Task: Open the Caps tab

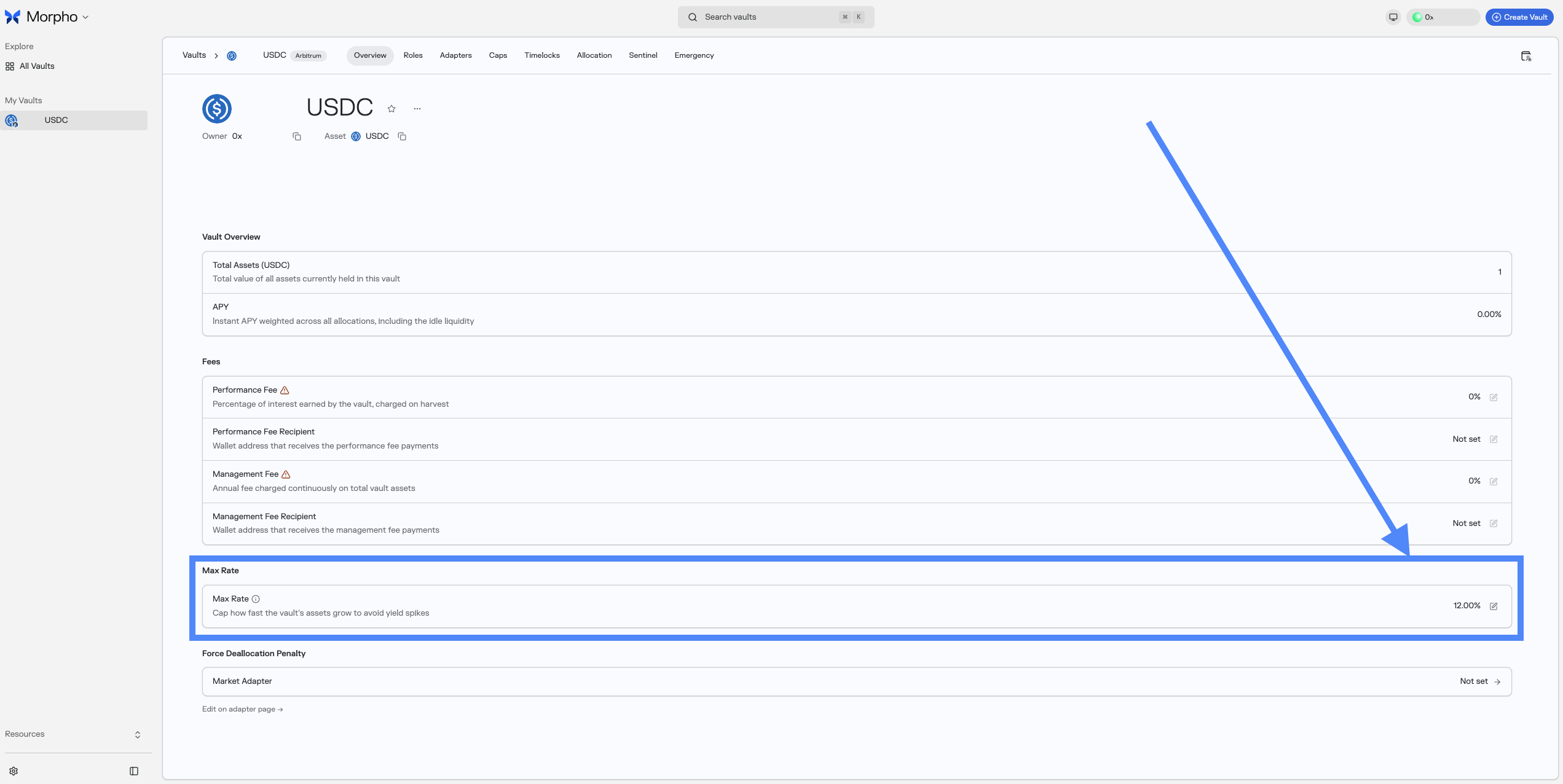Action: 498,55
